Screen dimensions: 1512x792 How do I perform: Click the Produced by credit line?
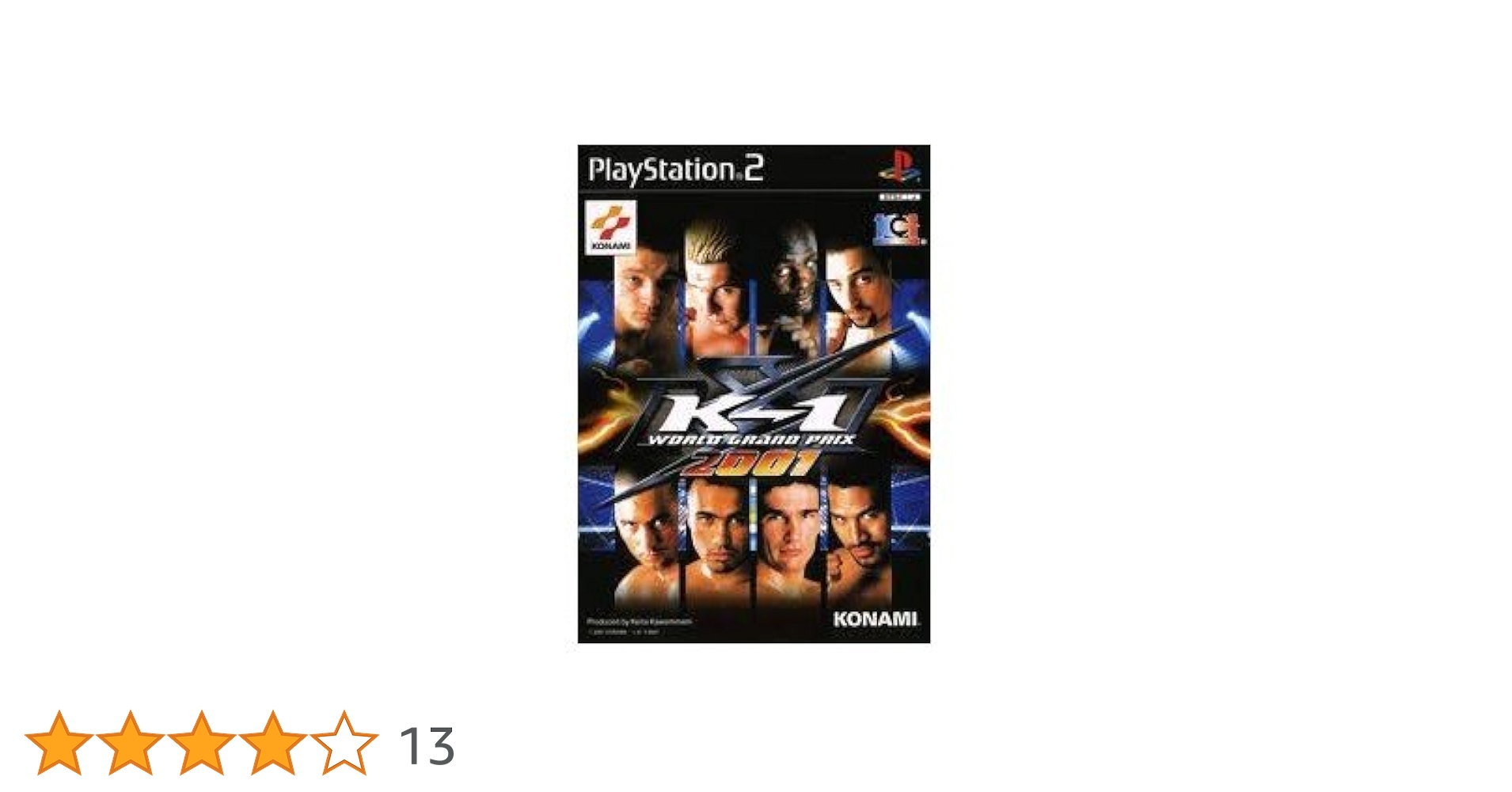(x=640, y=622)
